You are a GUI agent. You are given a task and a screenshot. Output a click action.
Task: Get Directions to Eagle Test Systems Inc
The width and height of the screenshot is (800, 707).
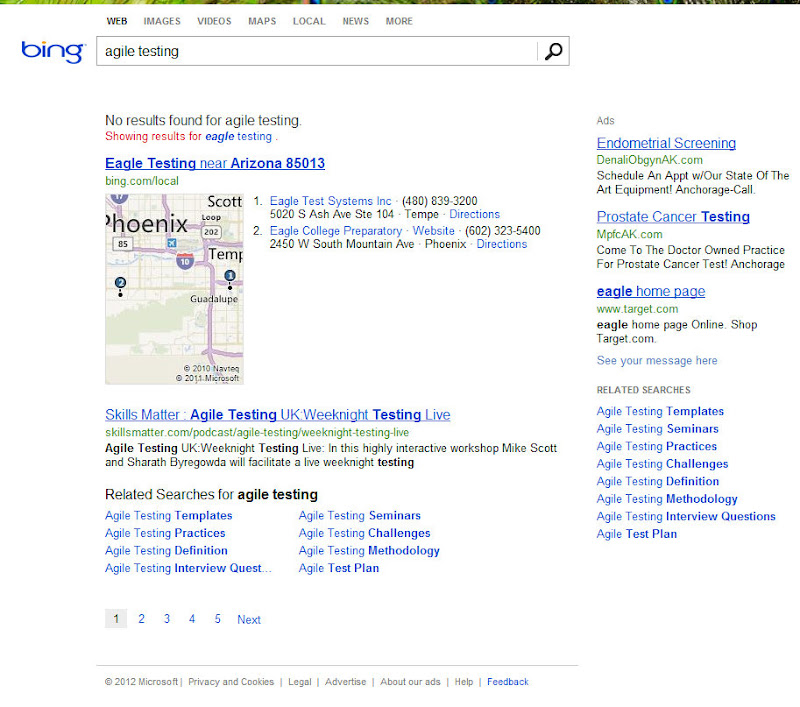click(474, 214)
